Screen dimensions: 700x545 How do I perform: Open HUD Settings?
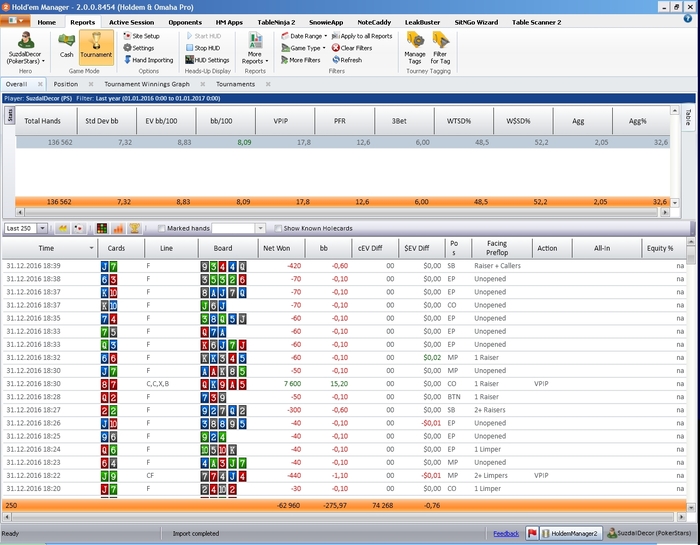click(x=208, y=60)
